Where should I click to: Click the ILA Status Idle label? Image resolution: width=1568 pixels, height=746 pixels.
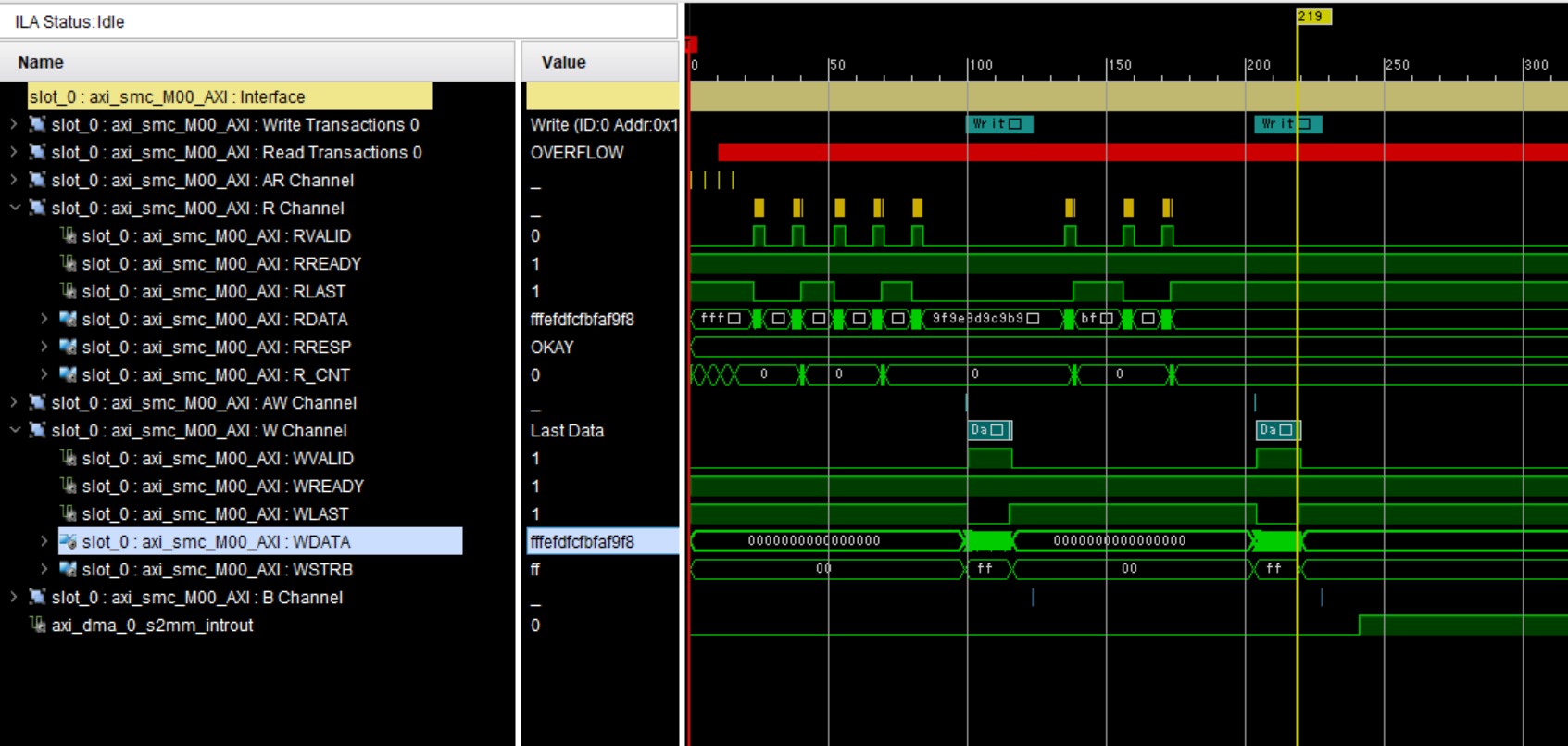coord(69,21)
